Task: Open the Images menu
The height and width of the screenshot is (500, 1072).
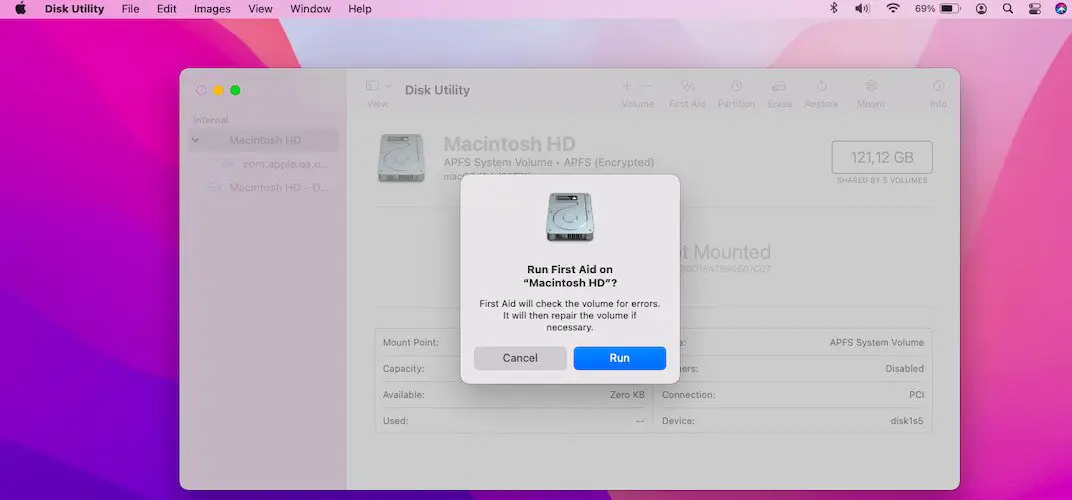Action: click(x=212, y=9)
